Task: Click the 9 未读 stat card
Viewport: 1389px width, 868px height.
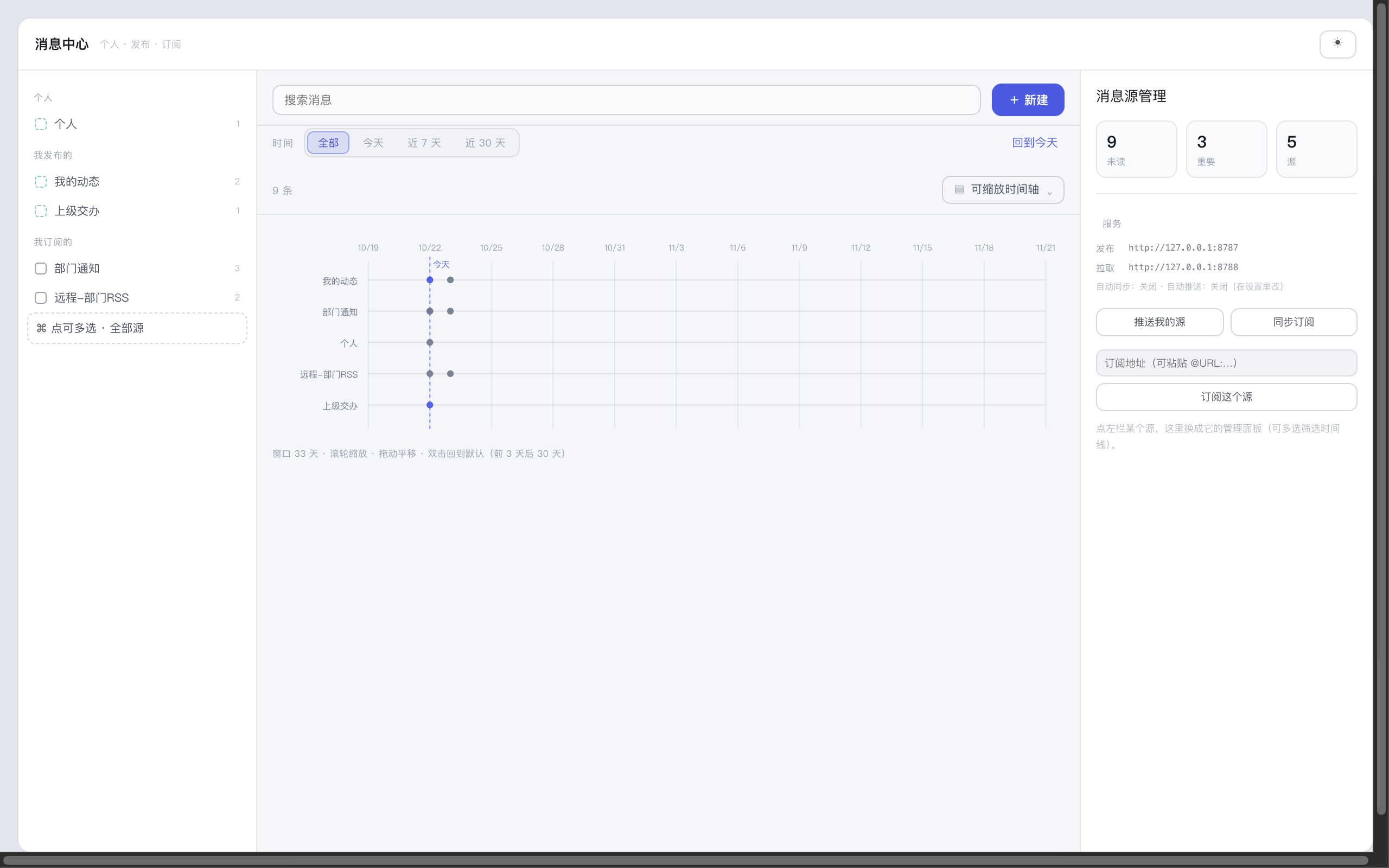Action: point(1136,149)
